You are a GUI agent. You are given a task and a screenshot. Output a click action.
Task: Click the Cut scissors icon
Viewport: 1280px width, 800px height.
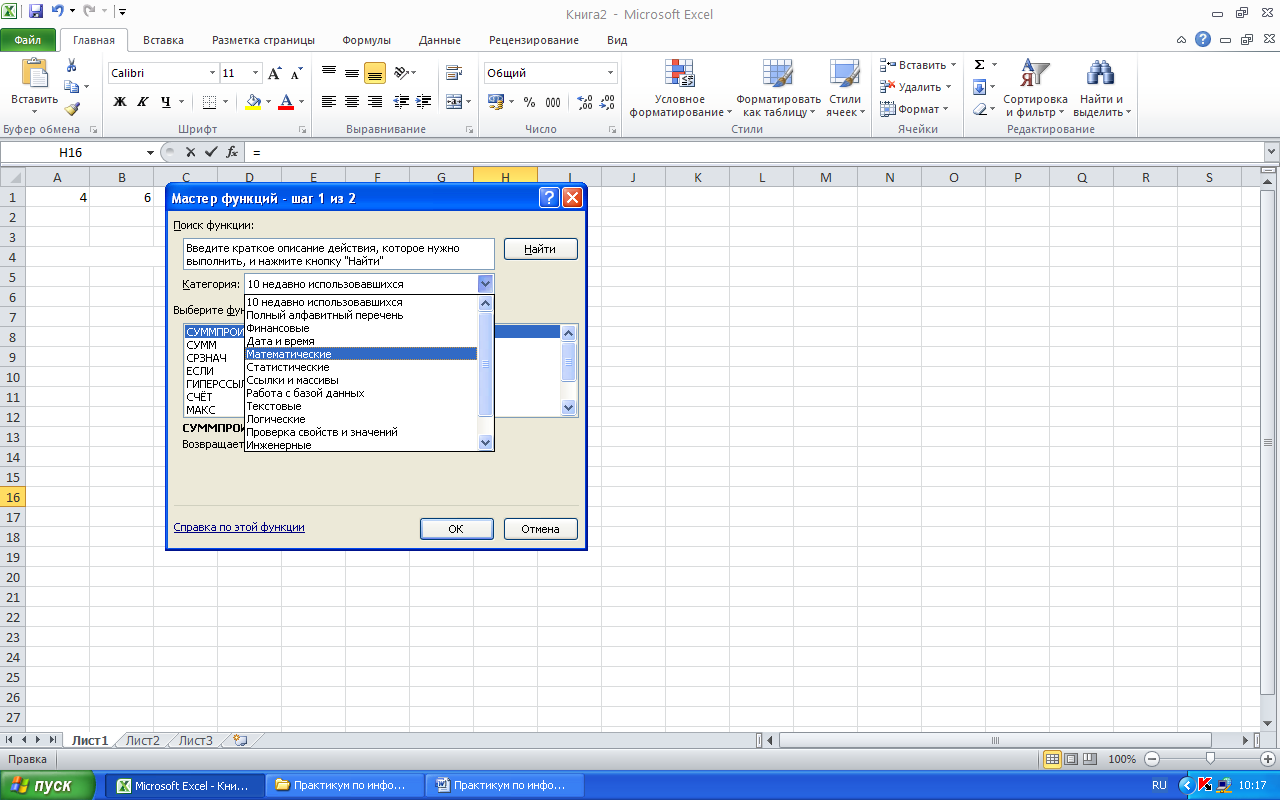pyautogui.click(x=72, y=65)
